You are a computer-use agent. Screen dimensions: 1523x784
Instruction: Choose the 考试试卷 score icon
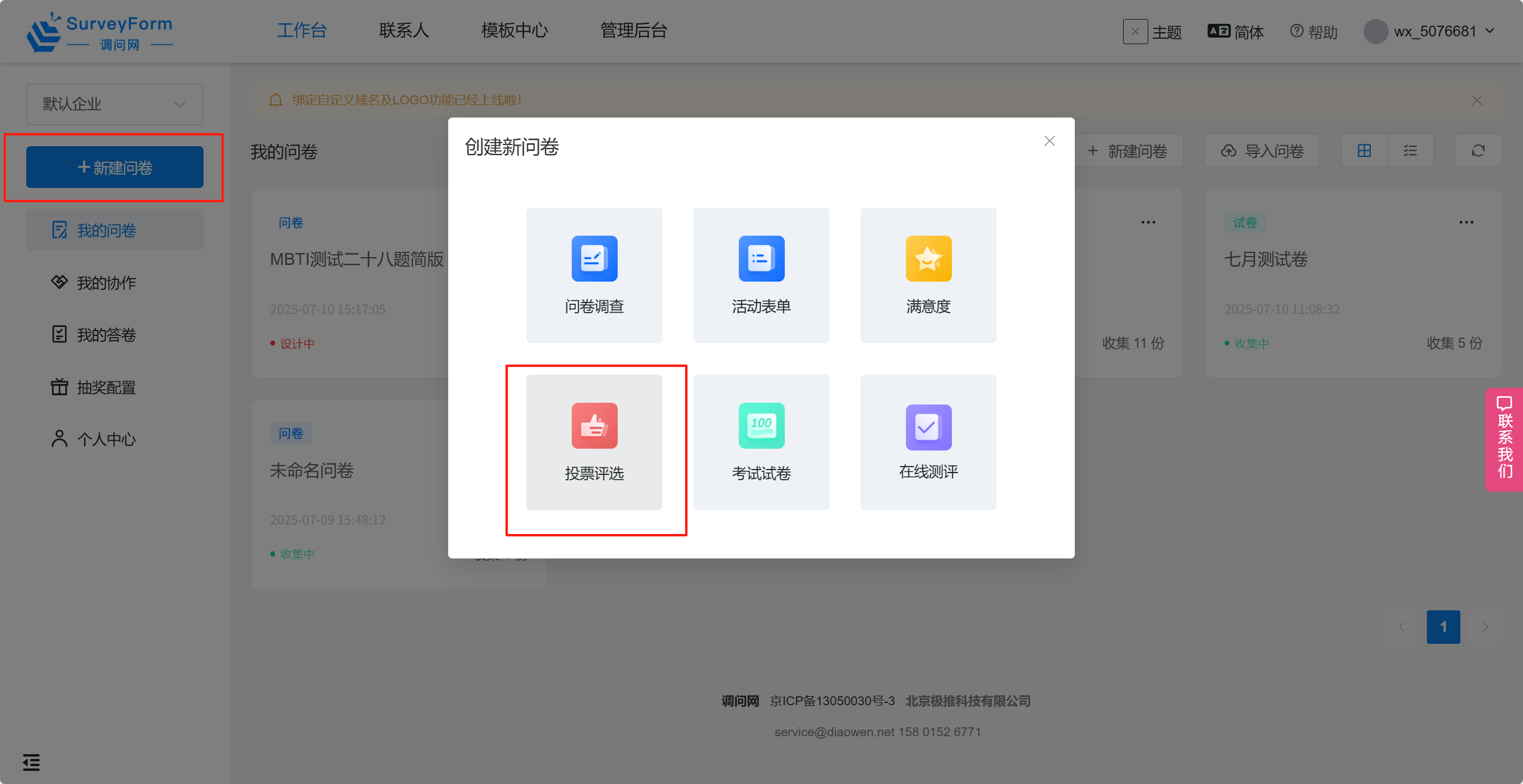click(x=761, y=425)
